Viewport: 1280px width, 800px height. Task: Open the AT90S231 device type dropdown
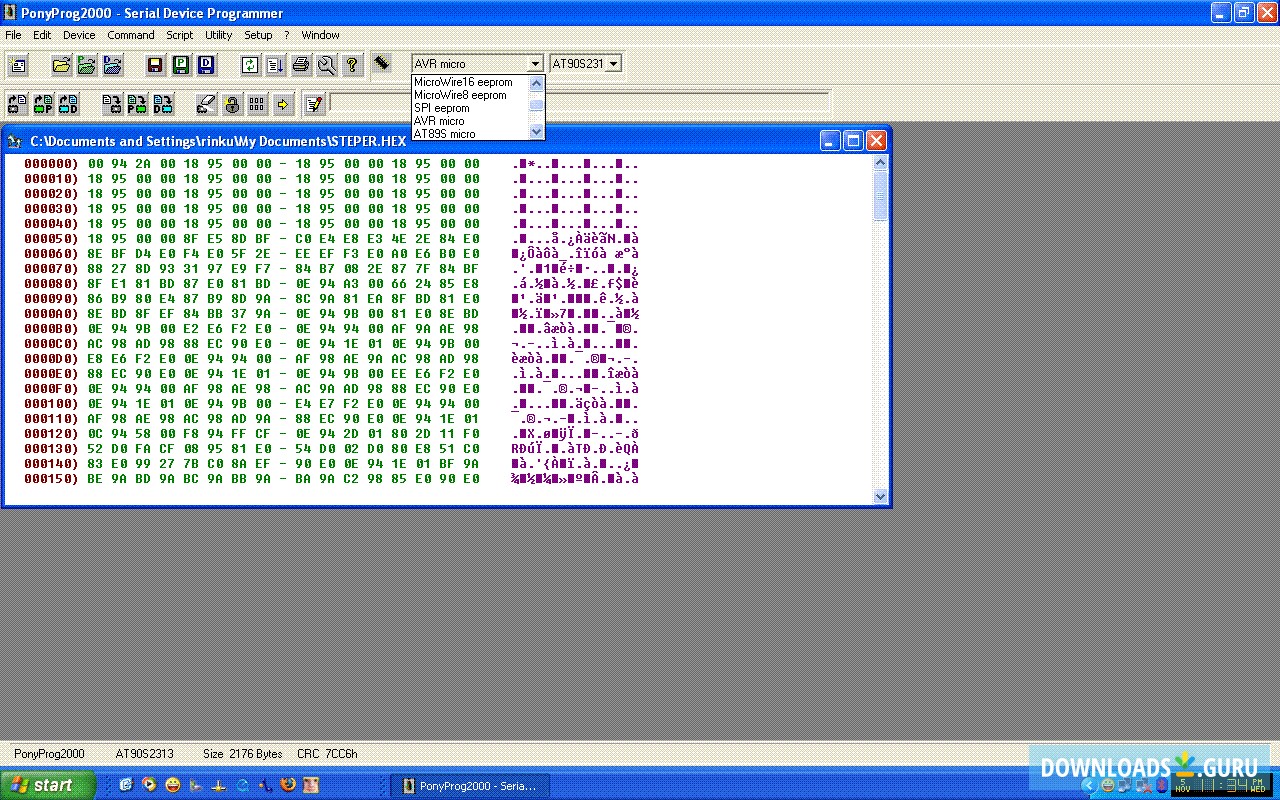613,64
